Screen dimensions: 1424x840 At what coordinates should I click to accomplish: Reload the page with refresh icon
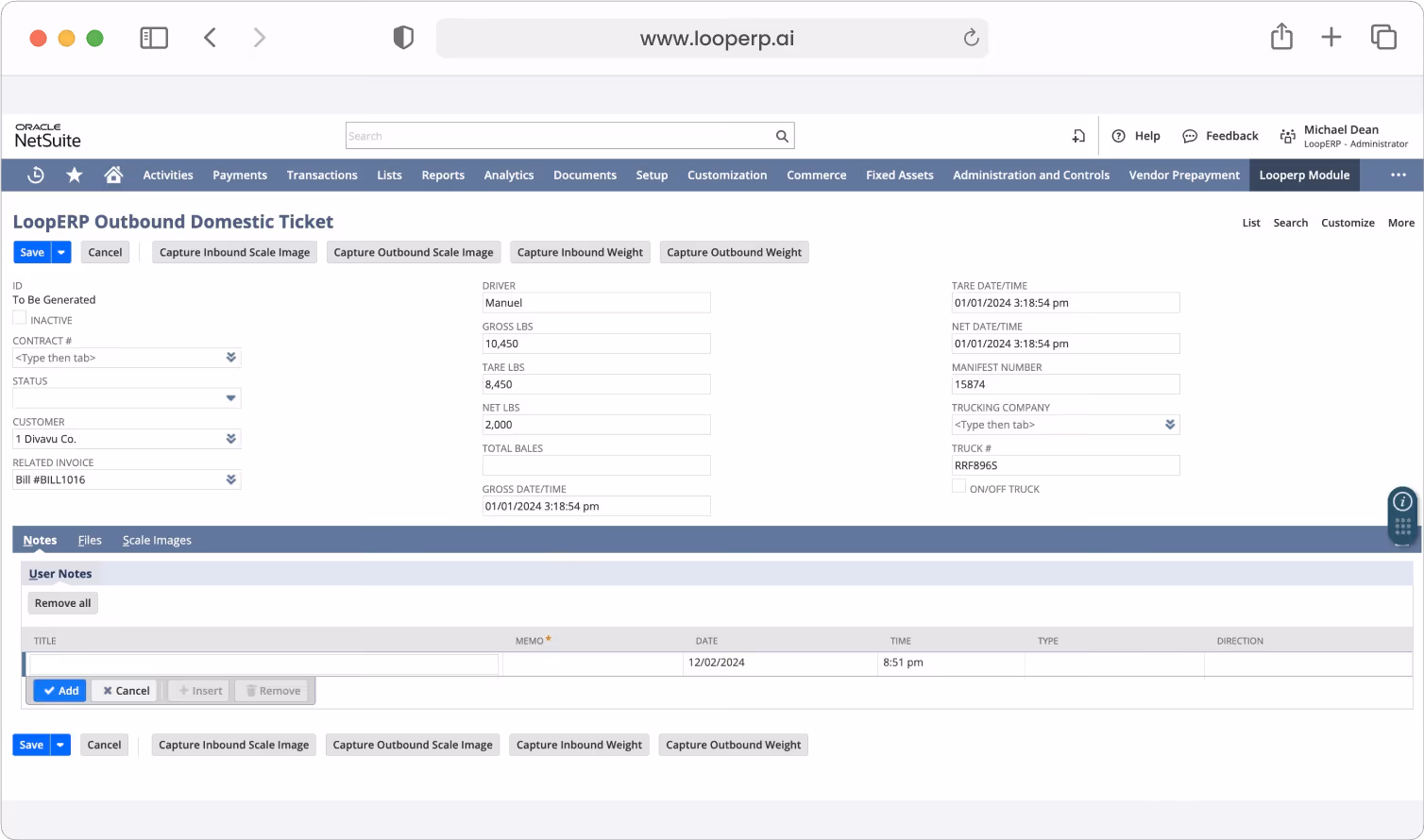[x=971, y=38]
